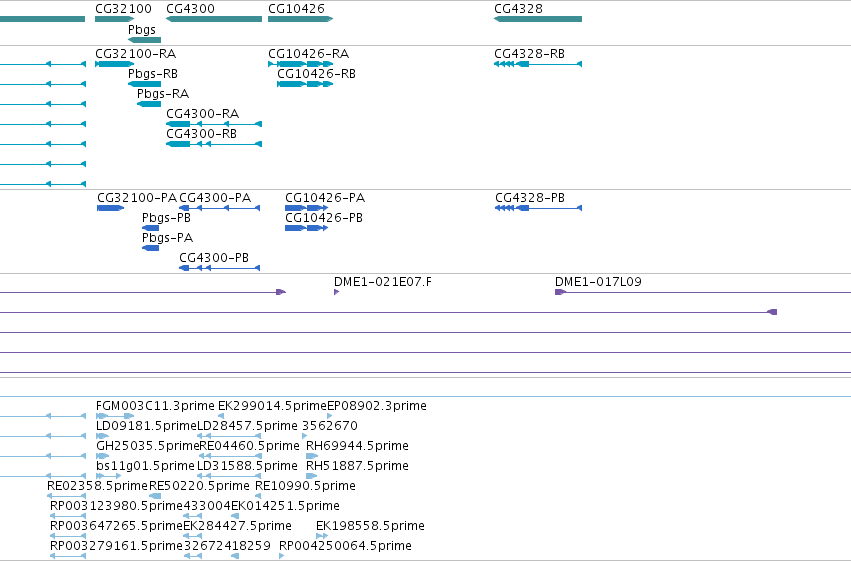The image size is (851, 561).
Task: Select transcript CG10426-RB
Action: [304, 84]
